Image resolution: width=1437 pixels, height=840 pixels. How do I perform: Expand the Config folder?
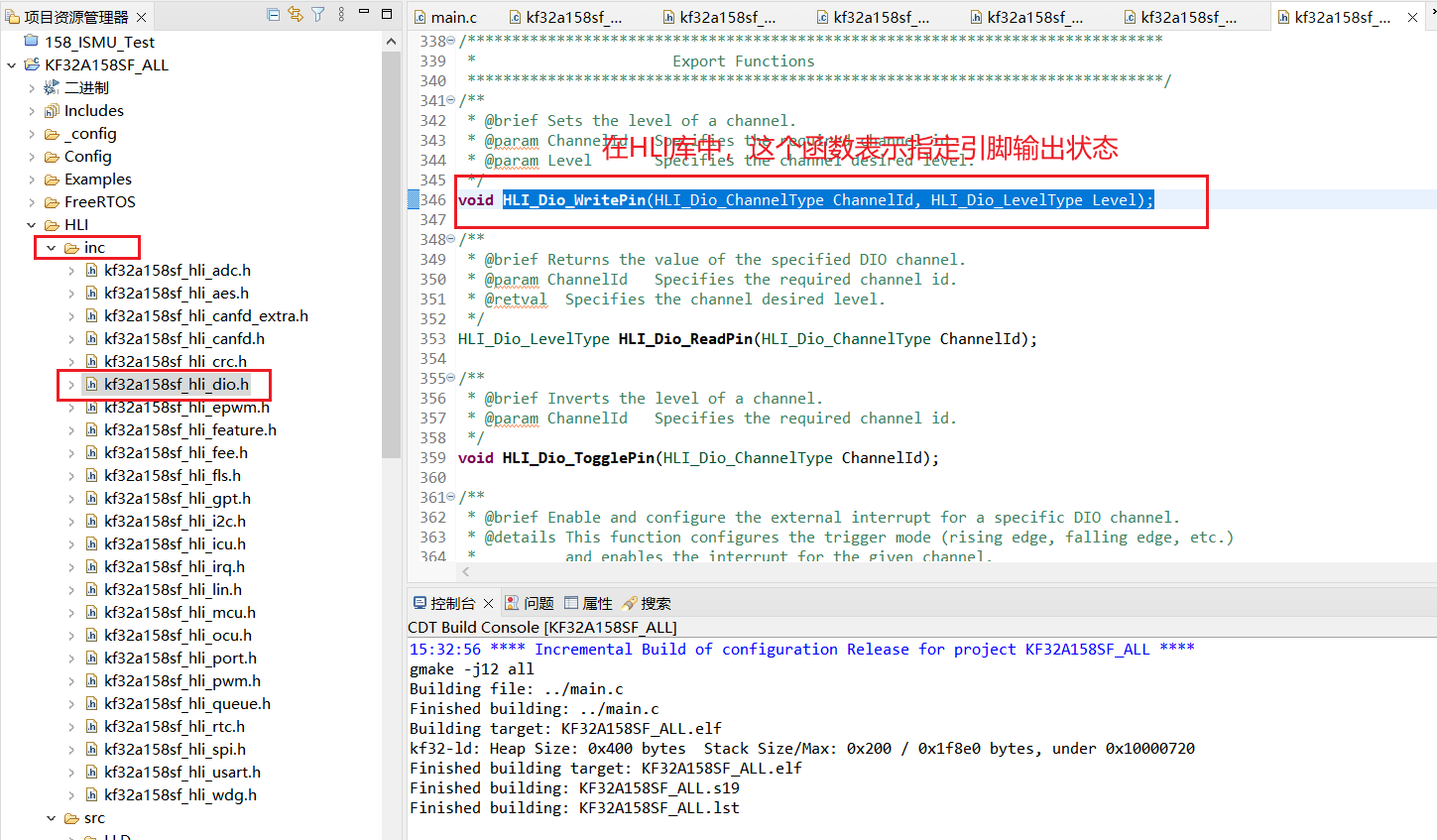32,156
